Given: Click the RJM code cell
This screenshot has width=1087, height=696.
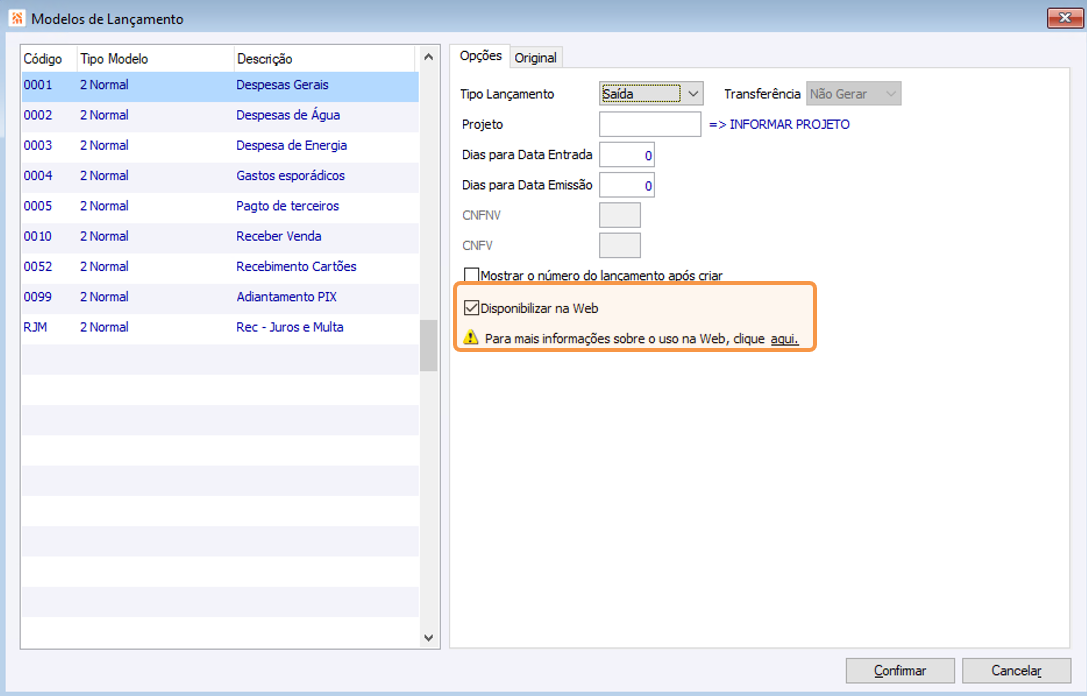Looking at the screenshot, I should pos(35,327).
